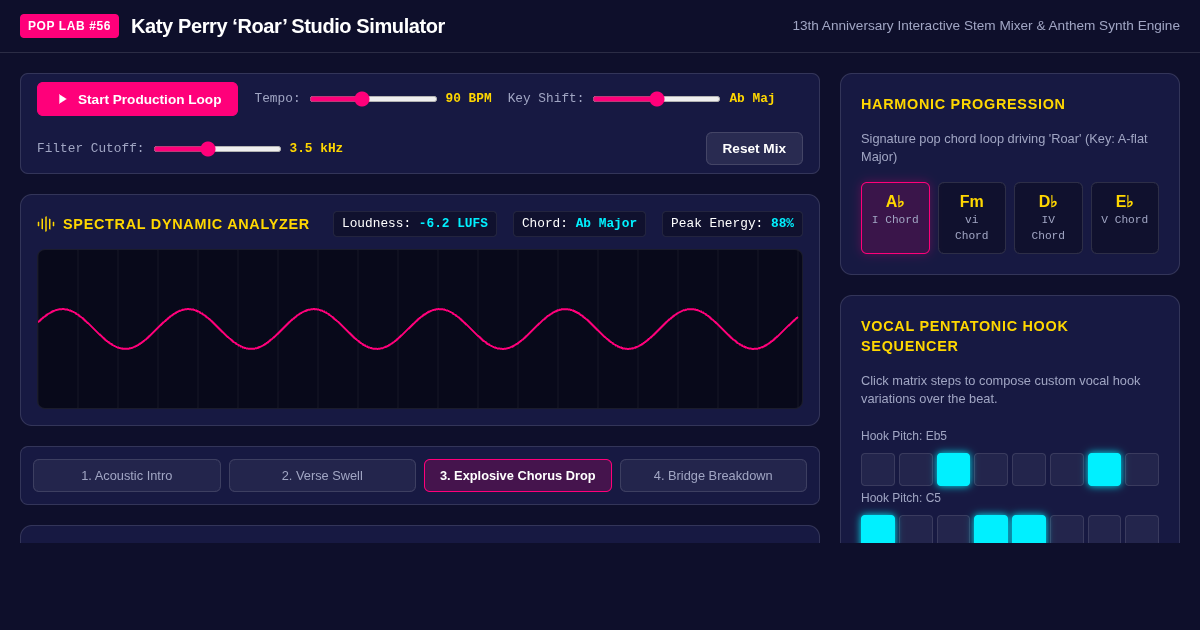Click the Katy Perry 'Roar' Studio Simulator title

pyautogui.click(x=288, y=26)
